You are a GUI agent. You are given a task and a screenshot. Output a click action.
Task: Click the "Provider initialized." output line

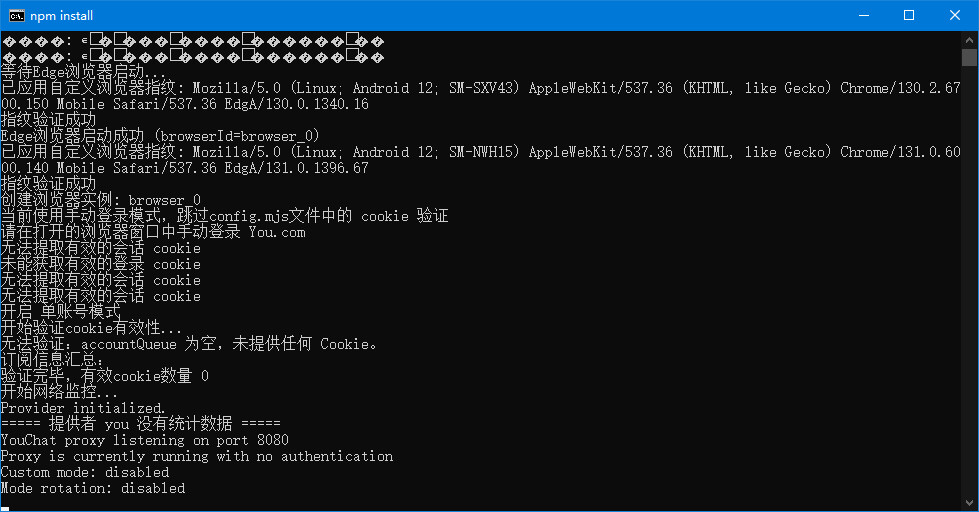pos(83,408)
